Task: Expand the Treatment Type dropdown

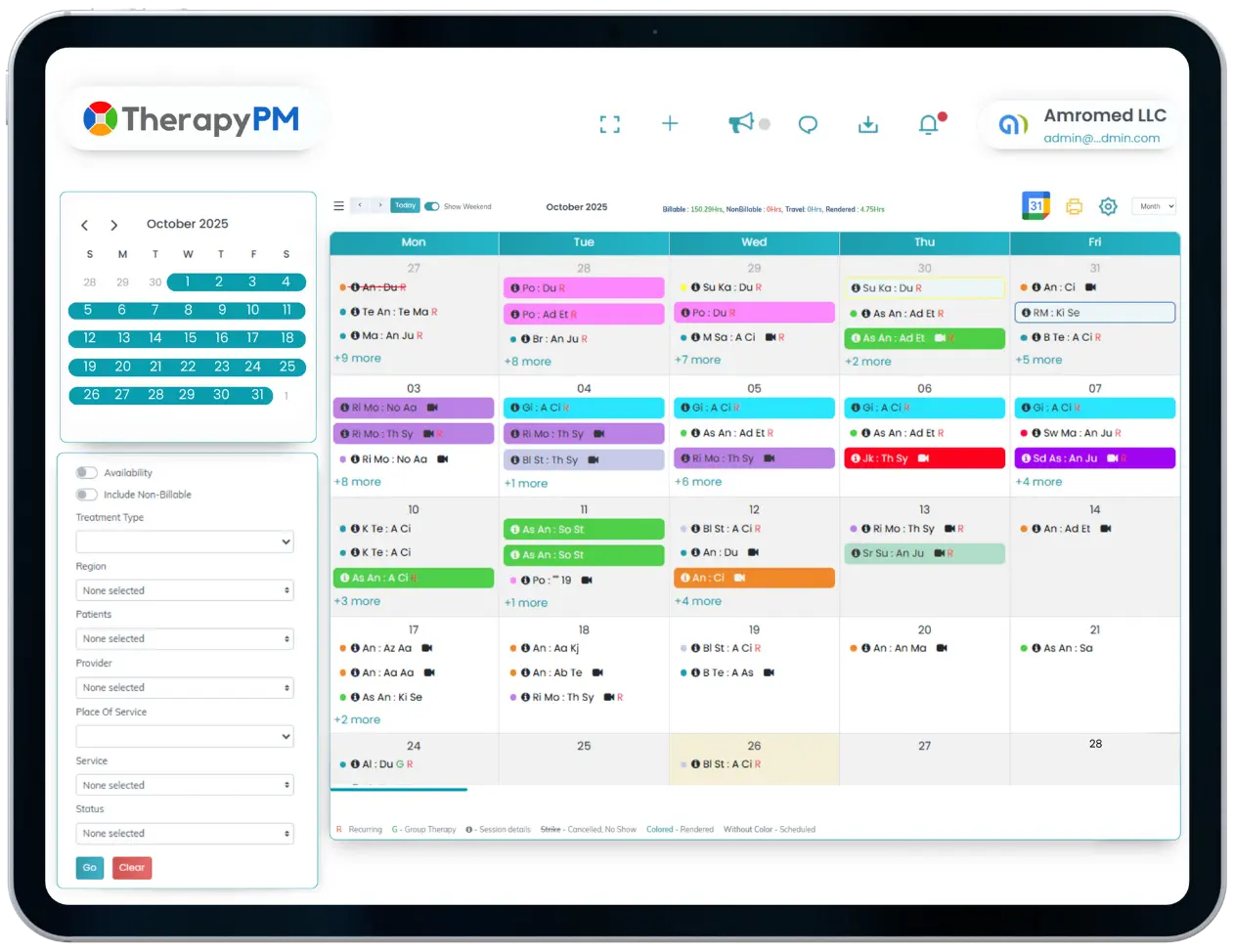Action: point(185,541)
